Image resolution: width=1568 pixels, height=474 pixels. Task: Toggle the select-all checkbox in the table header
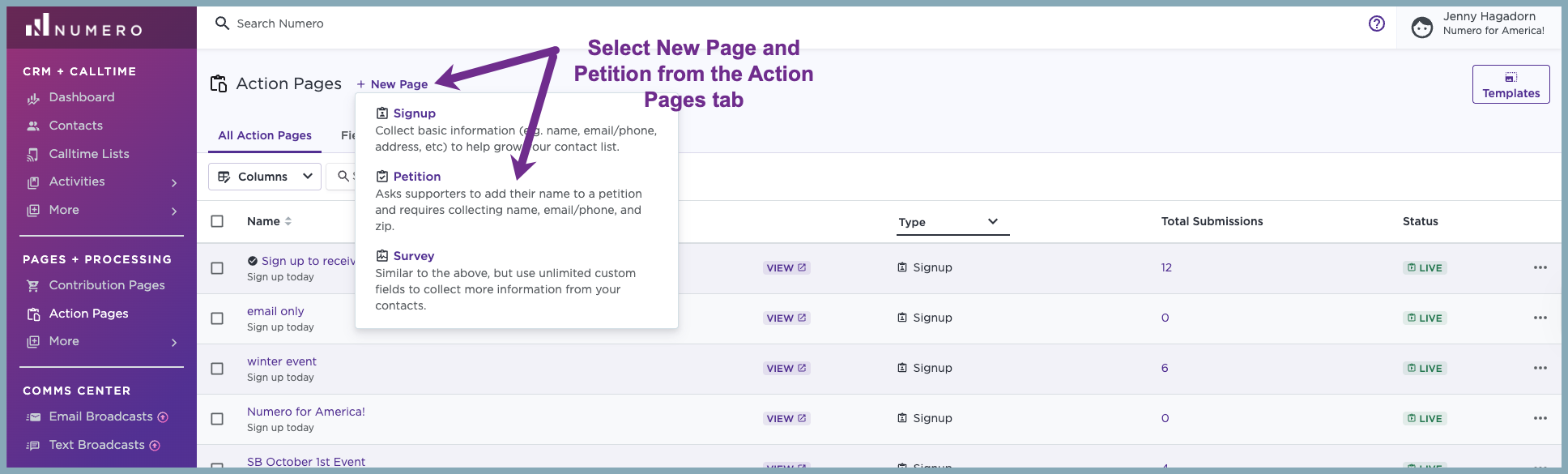point(217,221)
